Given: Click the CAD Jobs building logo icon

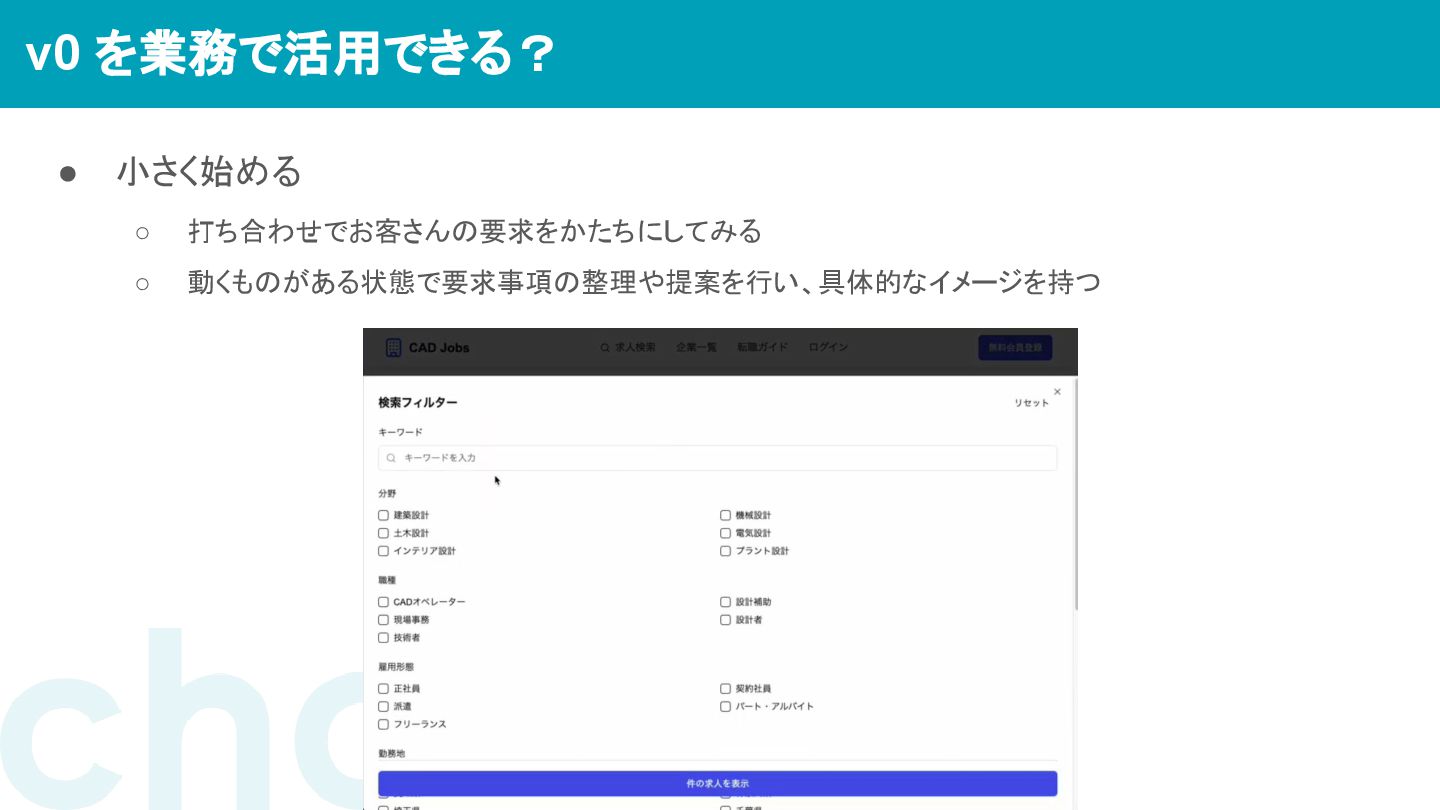Looking at the screenshot, I should click(393, 348).
